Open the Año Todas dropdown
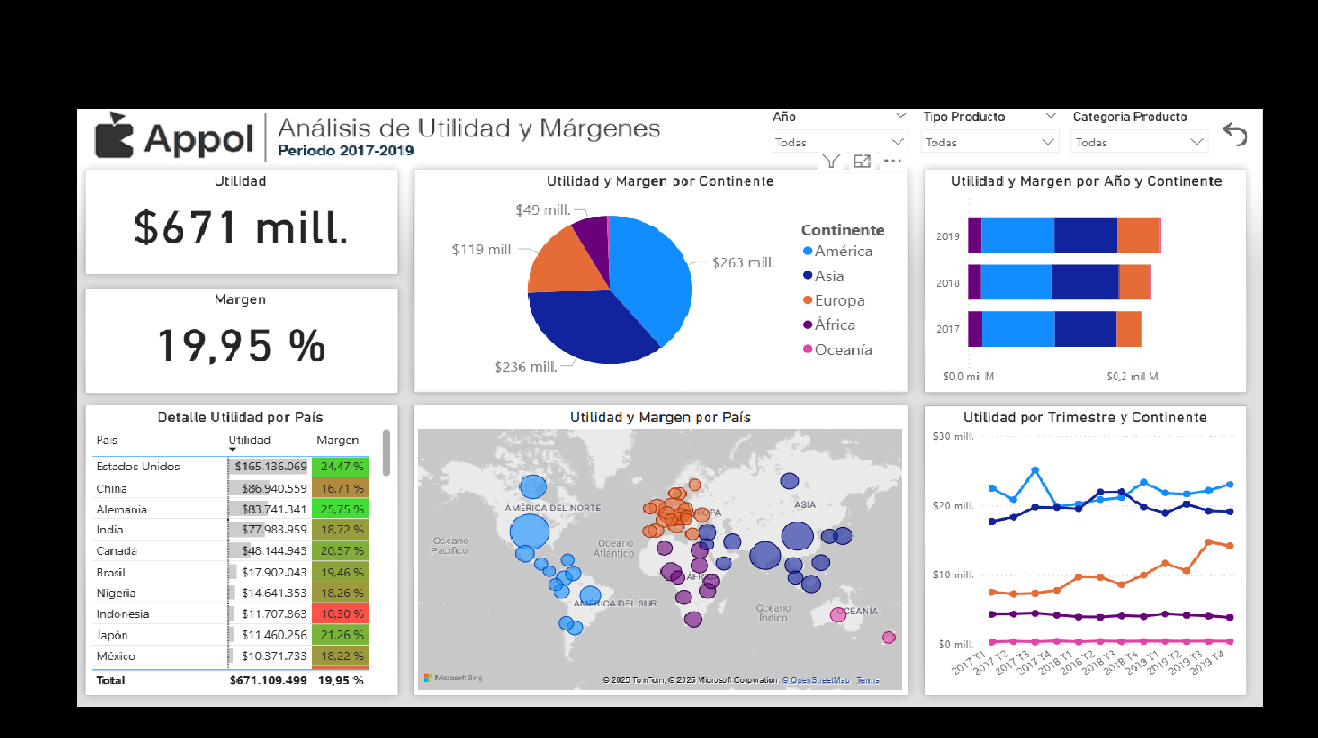 coord(838,142)
